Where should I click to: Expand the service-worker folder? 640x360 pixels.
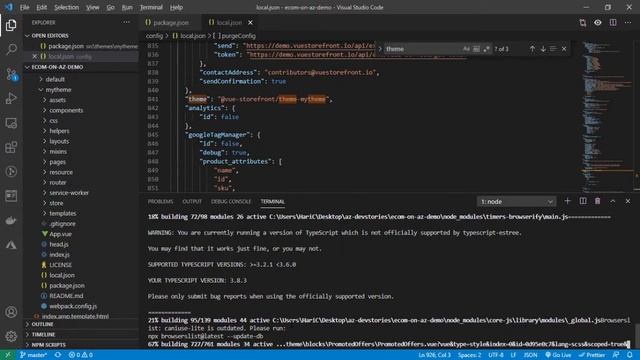point(69,193)
